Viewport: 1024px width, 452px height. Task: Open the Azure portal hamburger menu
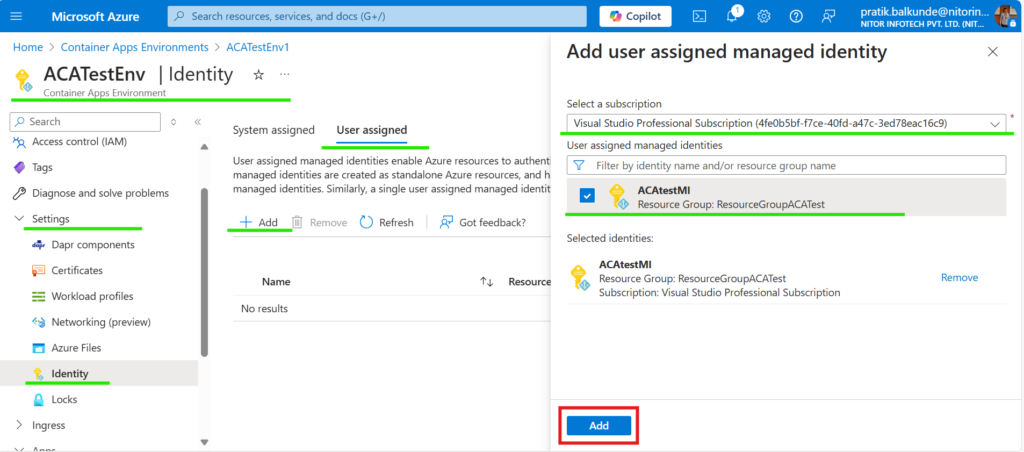pos(16,16)
